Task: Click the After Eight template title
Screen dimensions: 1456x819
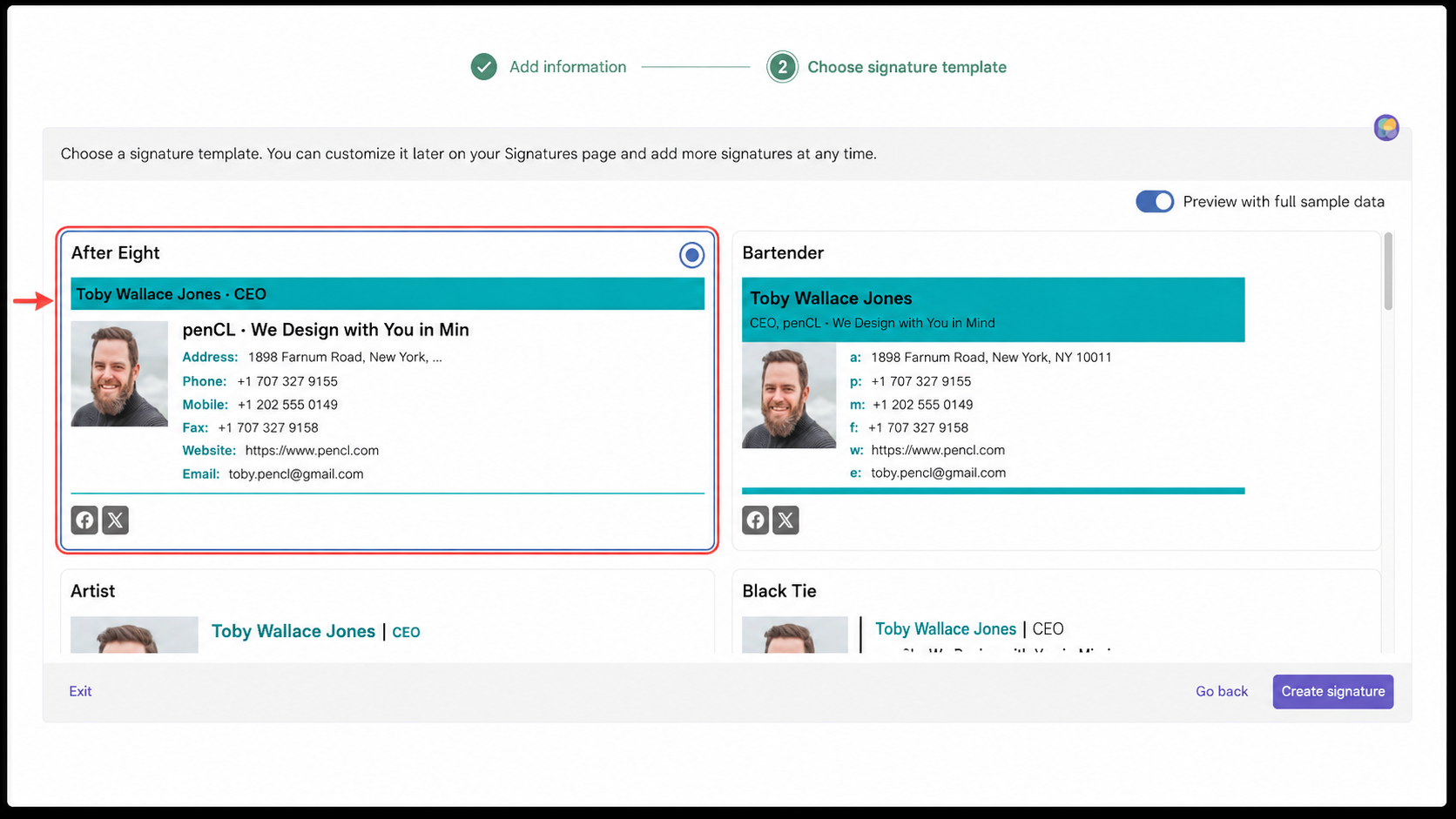Action: tap(115, 253)
